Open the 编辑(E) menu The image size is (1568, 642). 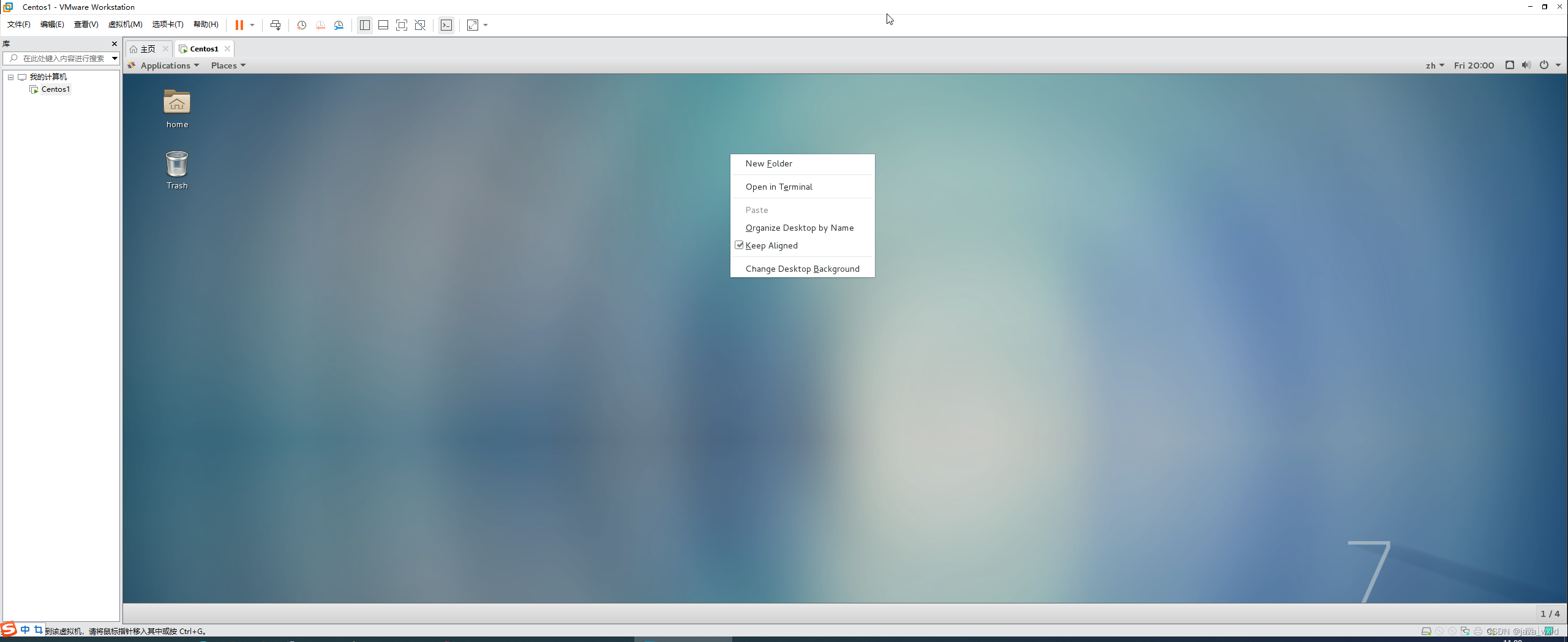tap(52, 24)
